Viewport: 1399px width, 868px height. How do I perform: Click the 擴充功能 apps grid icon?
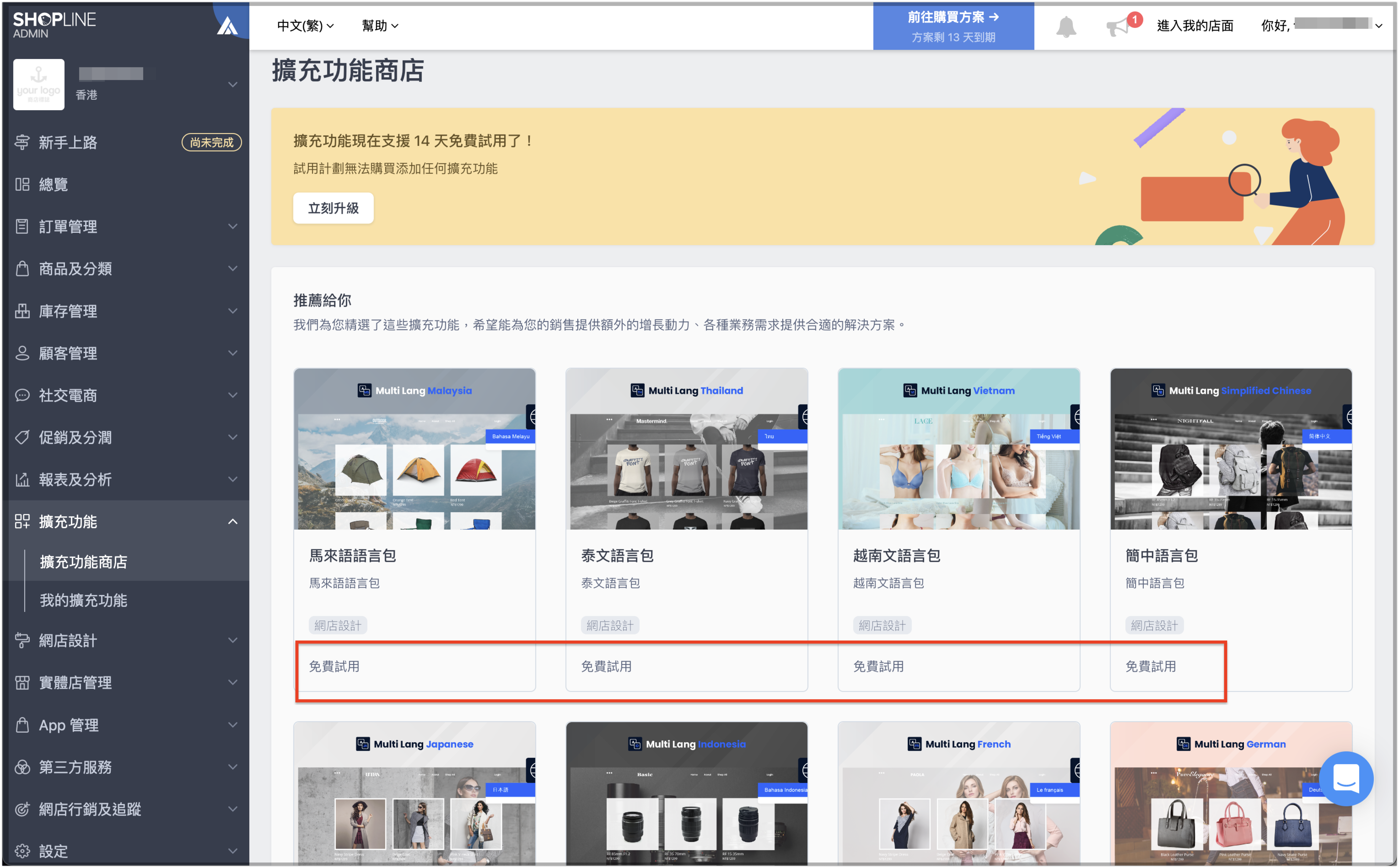22,521
